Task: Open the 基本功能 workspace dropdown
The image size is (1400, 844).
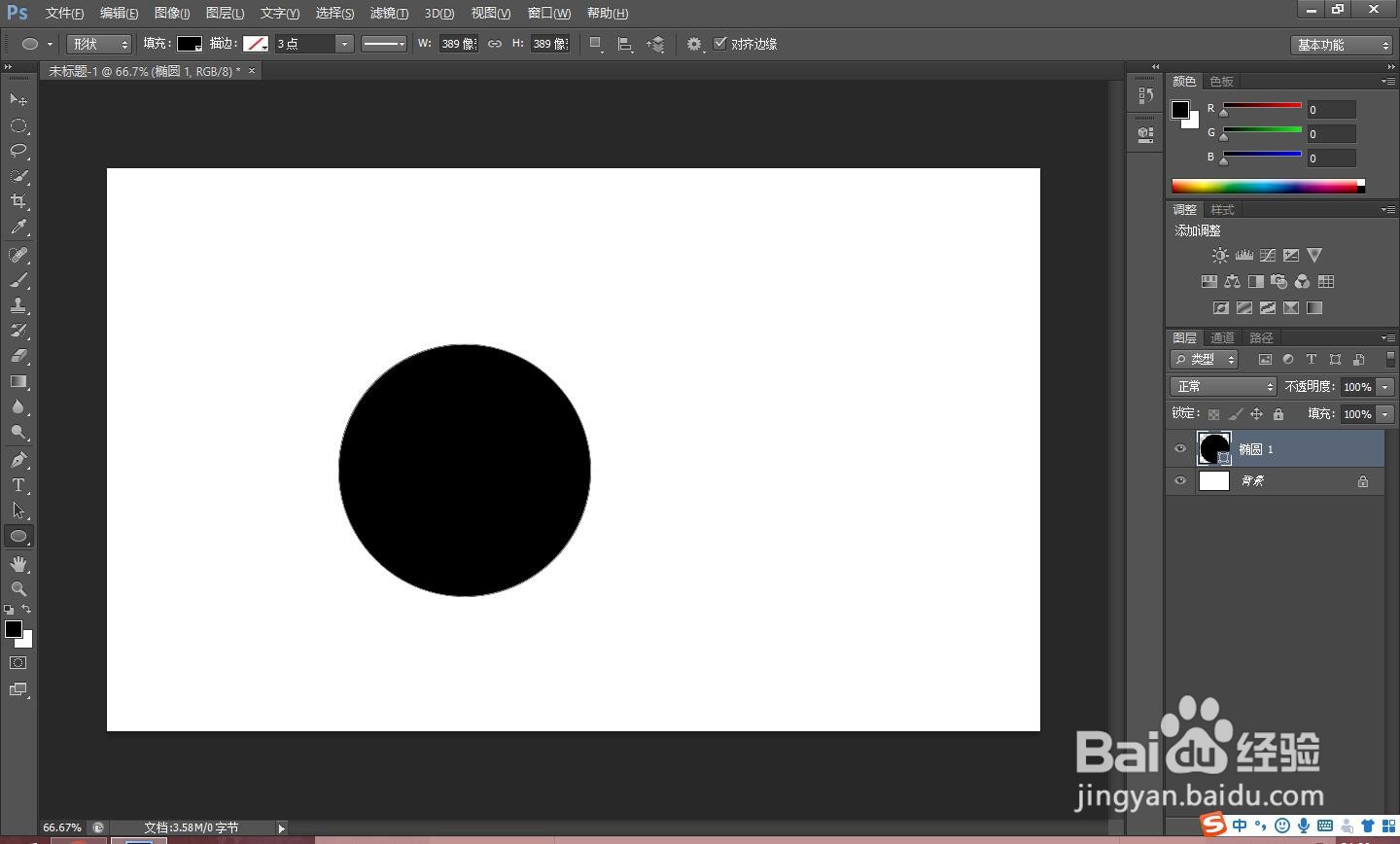Action: point(1343,45)
